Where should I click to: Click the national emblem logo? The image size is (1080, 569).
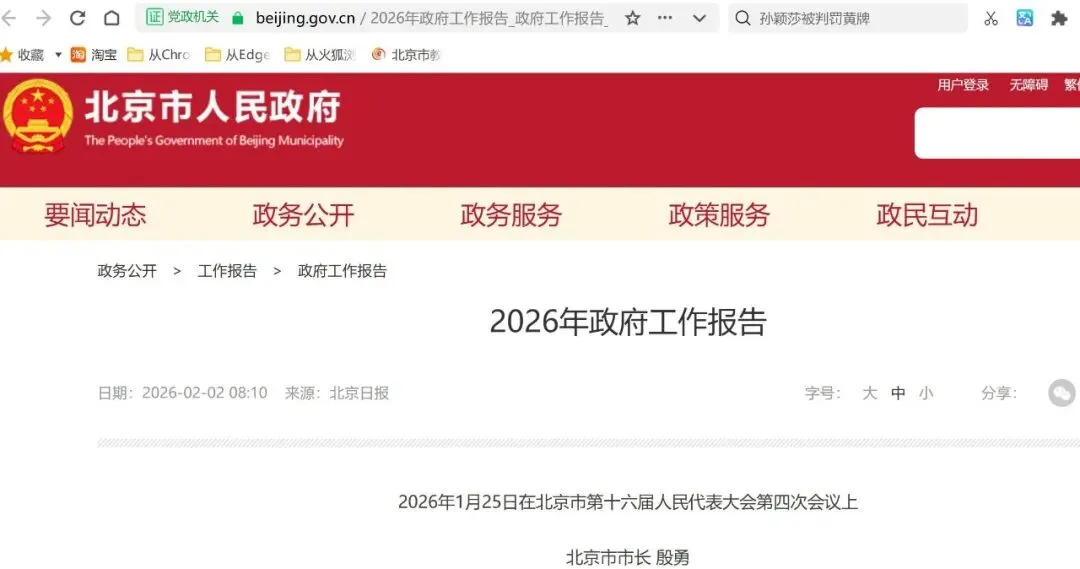coord(38,116)
